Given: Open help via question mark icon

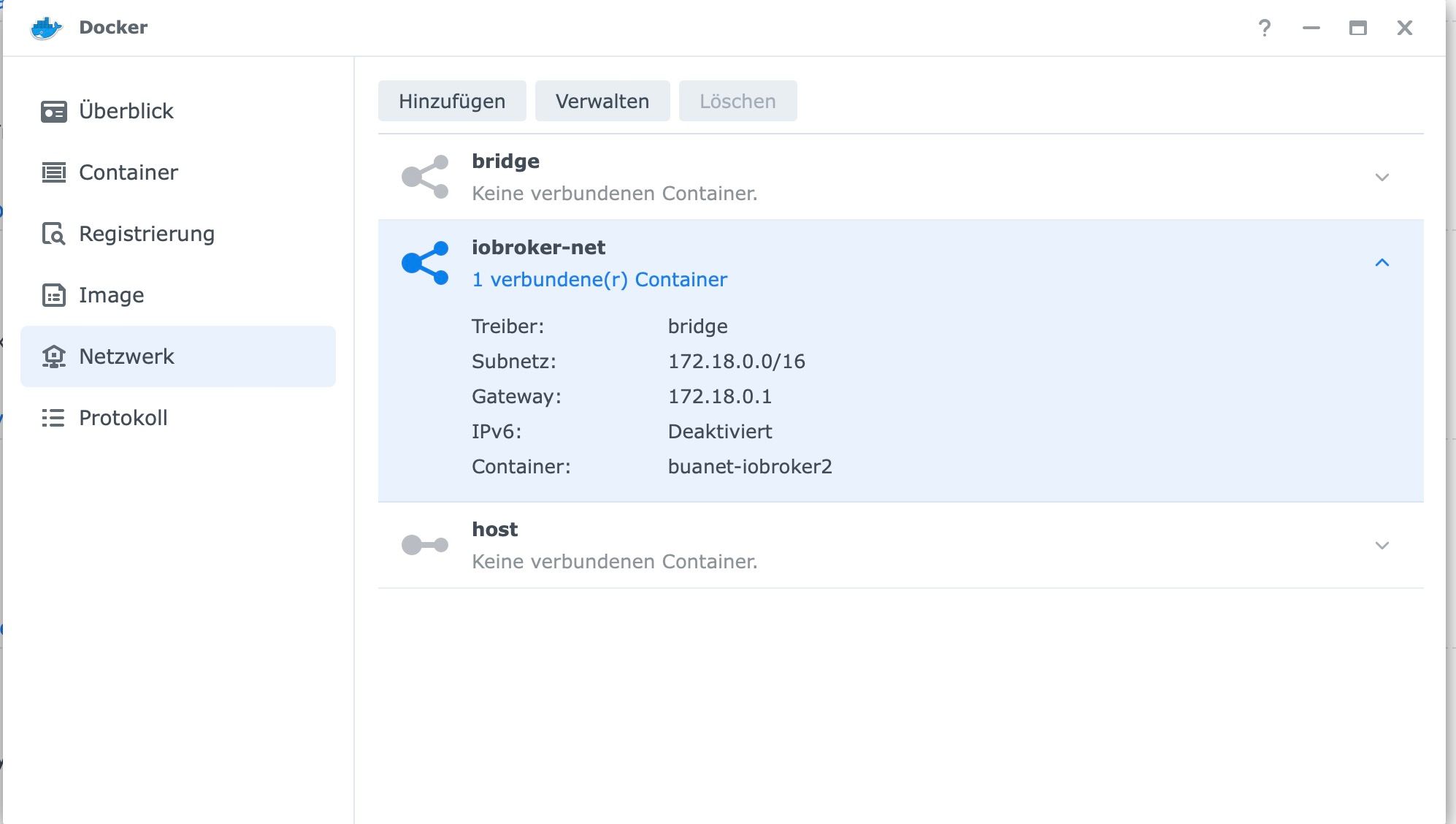Looking at the screenshot, I should (x=1265, y=28).
